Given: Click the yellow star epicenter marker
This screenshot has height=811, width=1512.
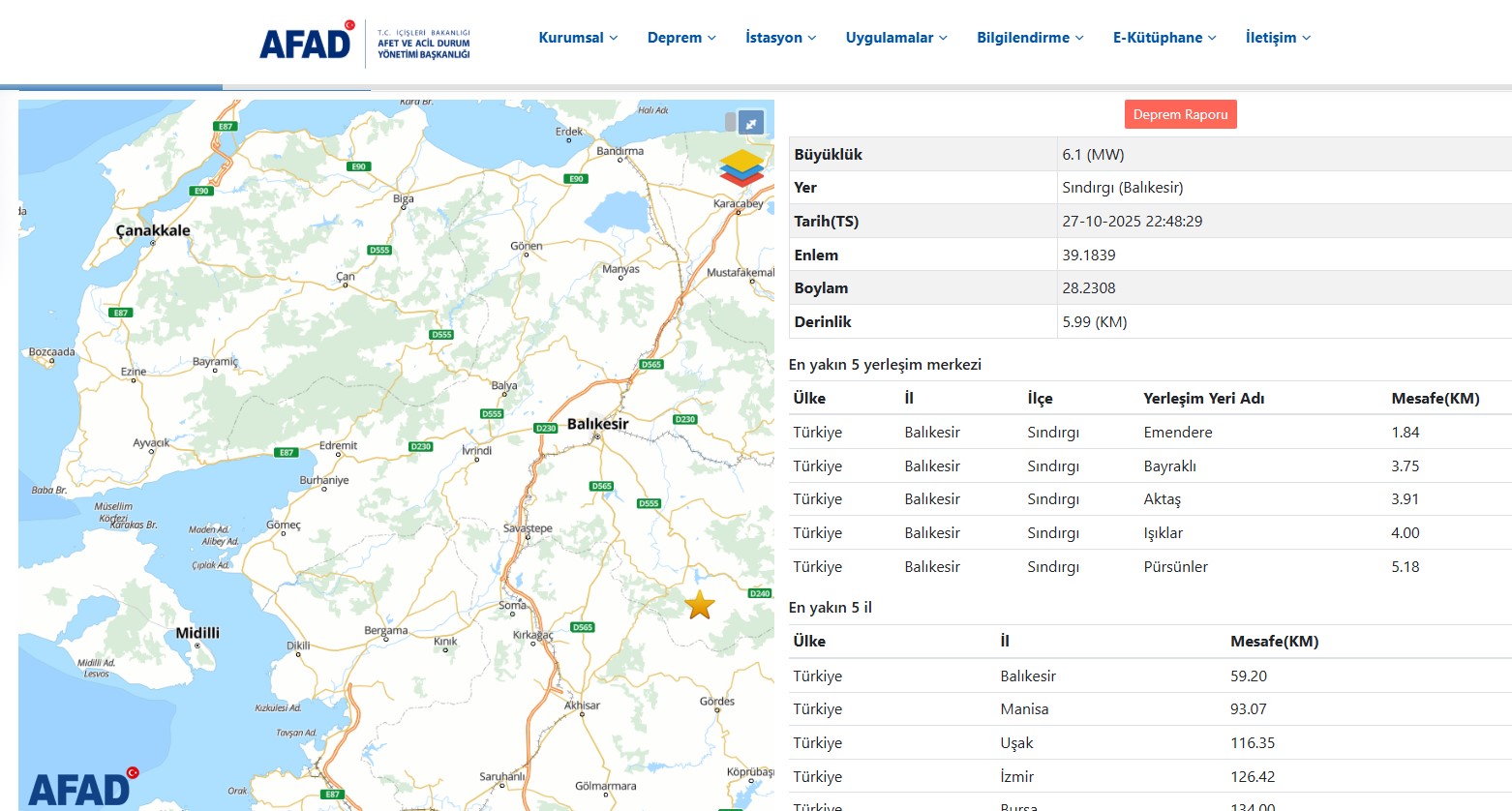Looking at the screenshot, I should (700, 605).
